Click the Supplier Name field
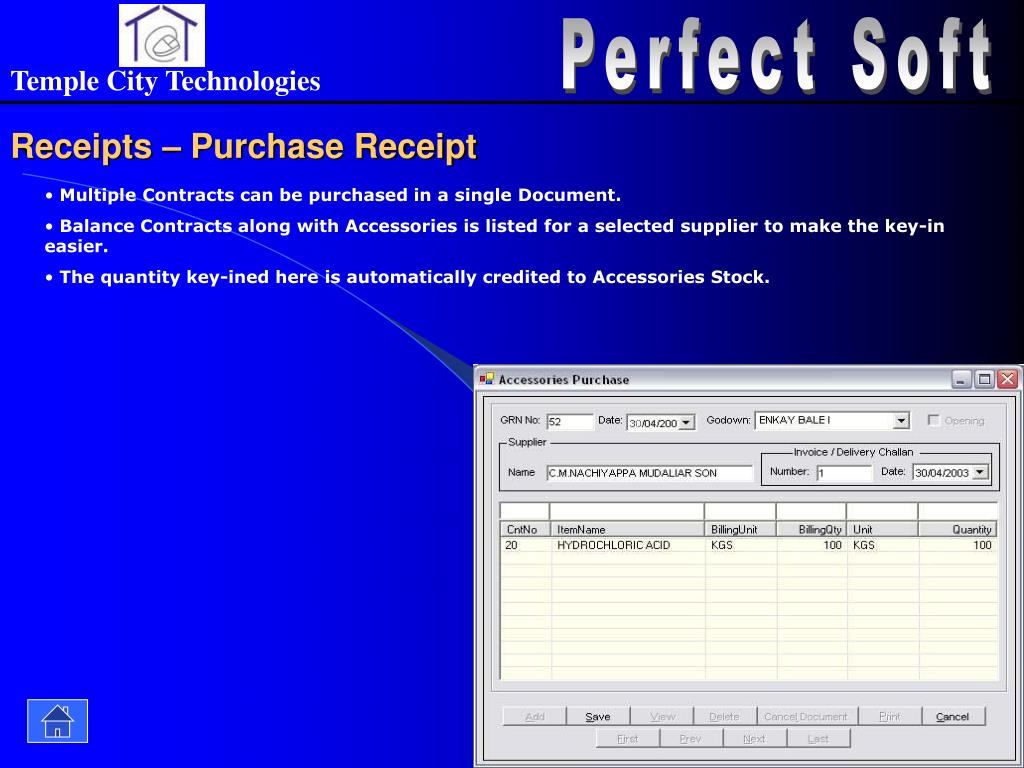The width and height of the screenshot is (1024, 768). click(649, 473)
